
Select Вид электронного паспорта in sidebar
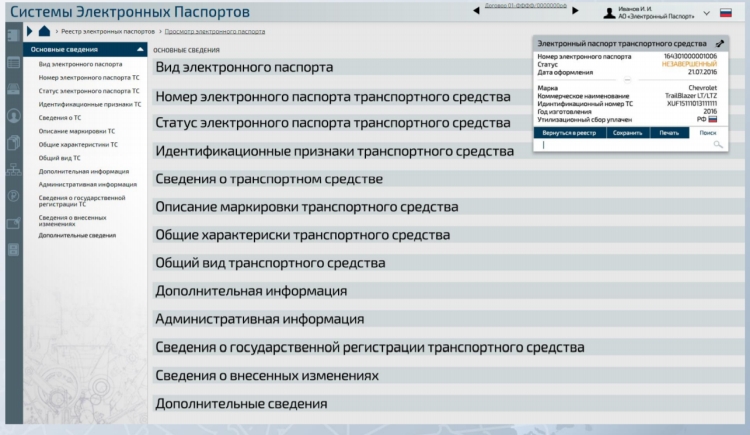point(80,64)
